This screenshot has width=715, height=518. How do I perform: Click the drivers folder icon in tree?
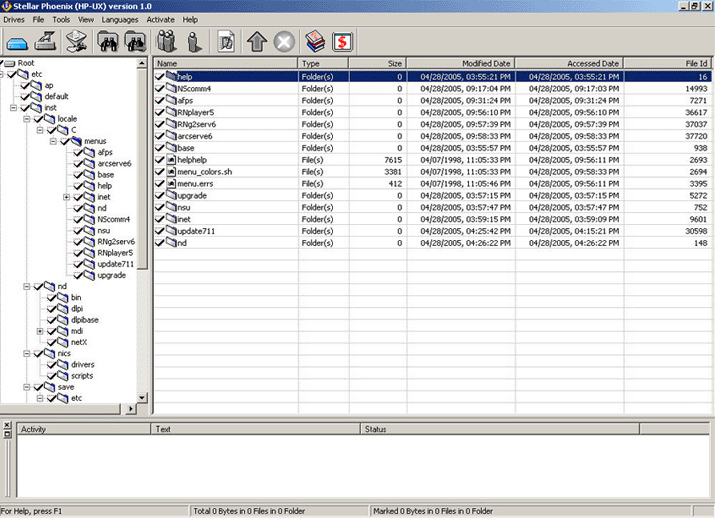click(x=63, y=364)
